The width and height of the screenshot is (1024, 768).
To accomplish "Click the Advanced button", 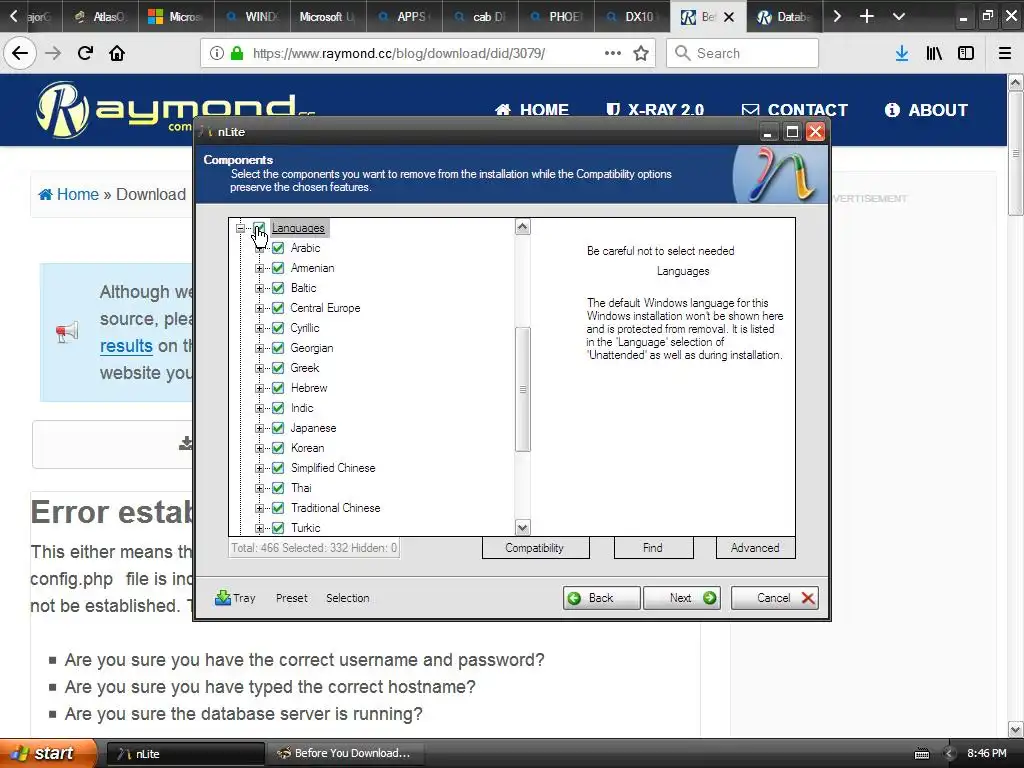I will (x=755, y=548).
